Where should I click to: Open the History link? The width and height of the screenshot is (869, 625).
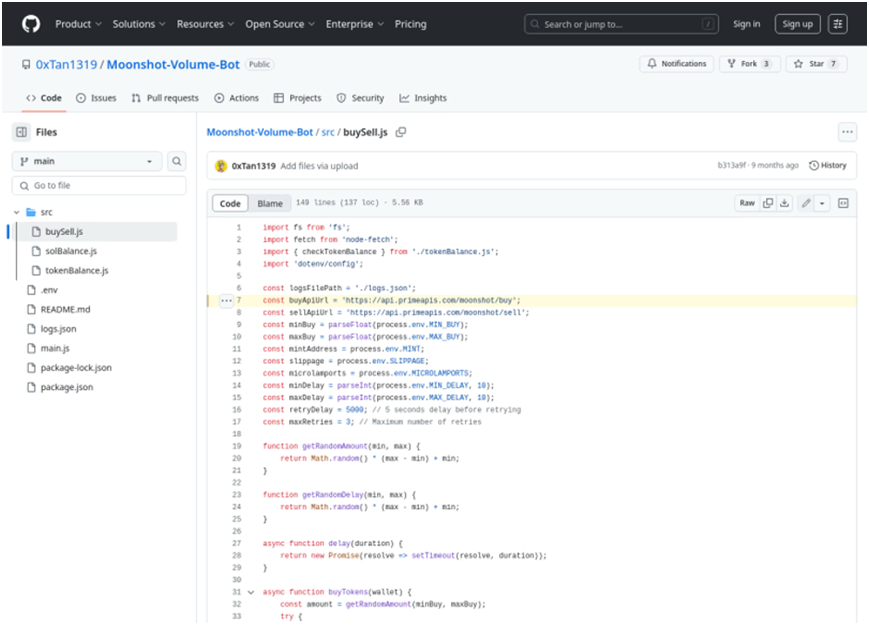[x=827, y=165]
